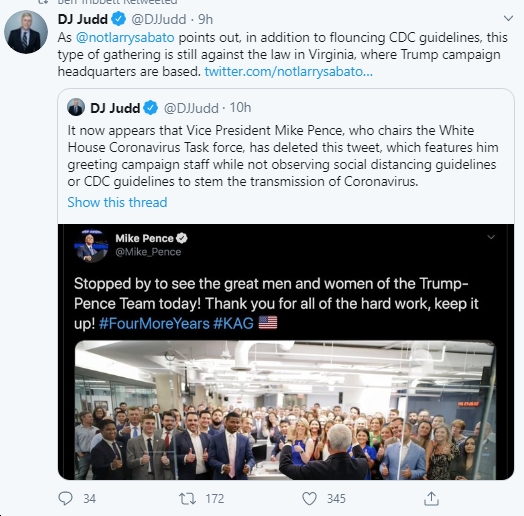Image resolution: width=524 pixels, height=516 pixels.
Task: Click Mike Pence's verified checkmark badge
Action: point(181,238)
